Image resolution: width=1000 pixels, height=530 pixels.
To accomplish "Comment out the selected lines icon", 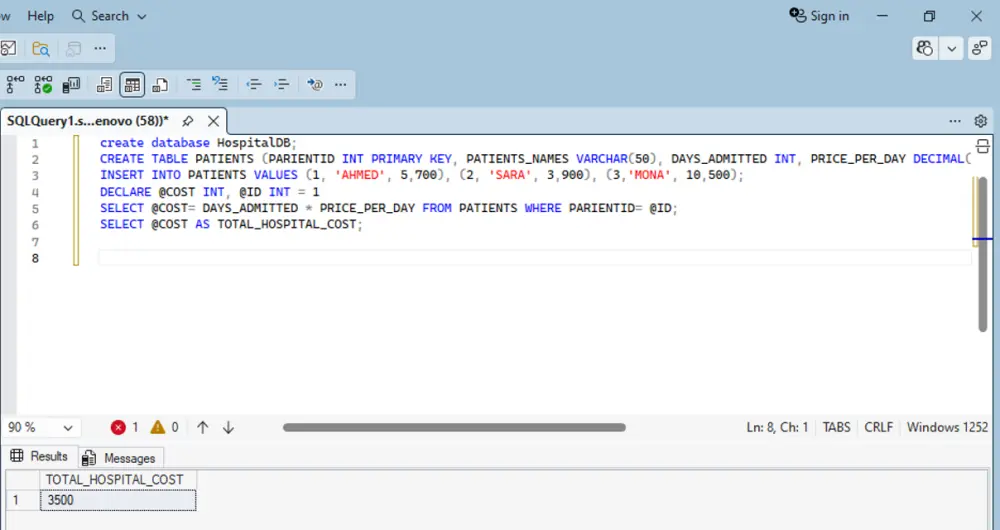I will (x=193, y=84).
